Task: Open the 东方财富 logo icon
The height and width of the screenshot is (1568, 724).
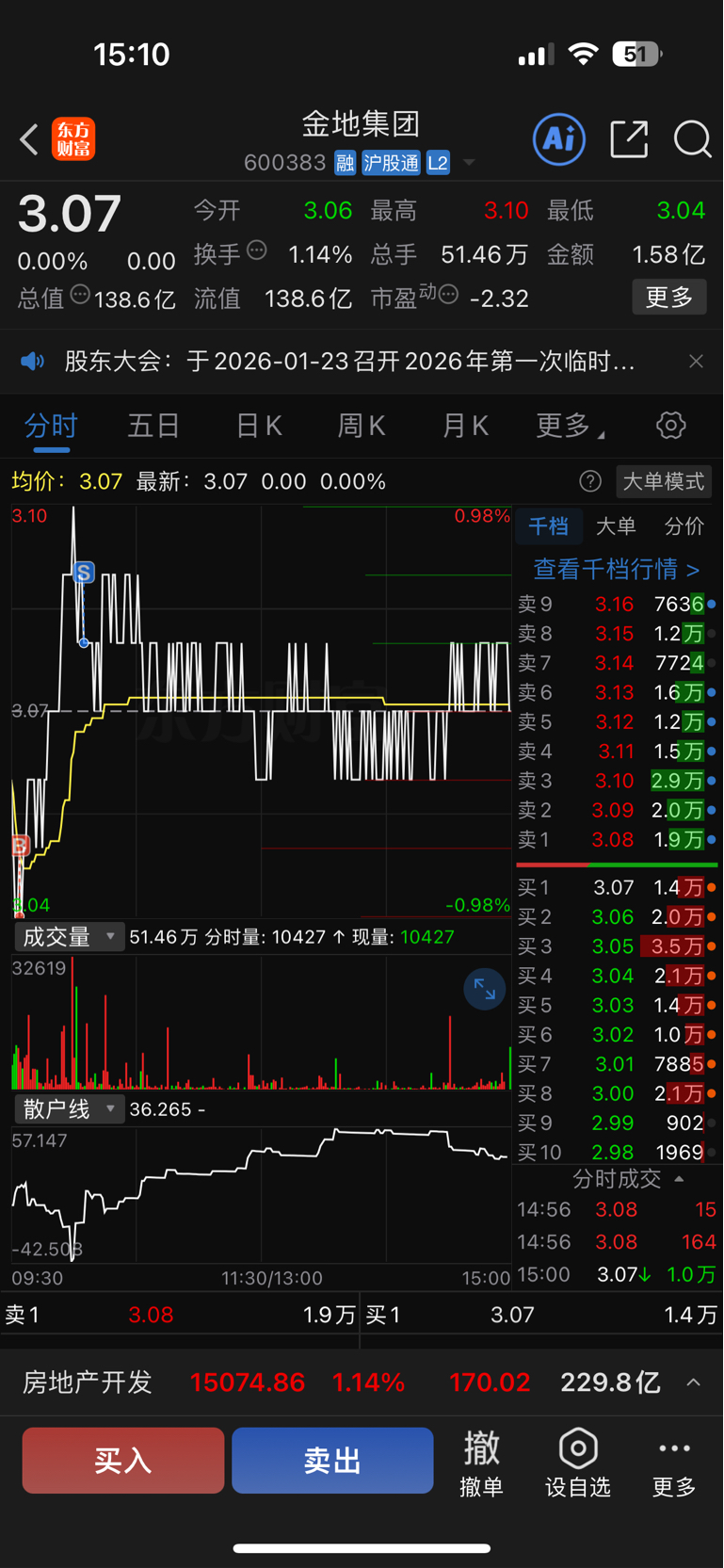Action: (73, 139)
